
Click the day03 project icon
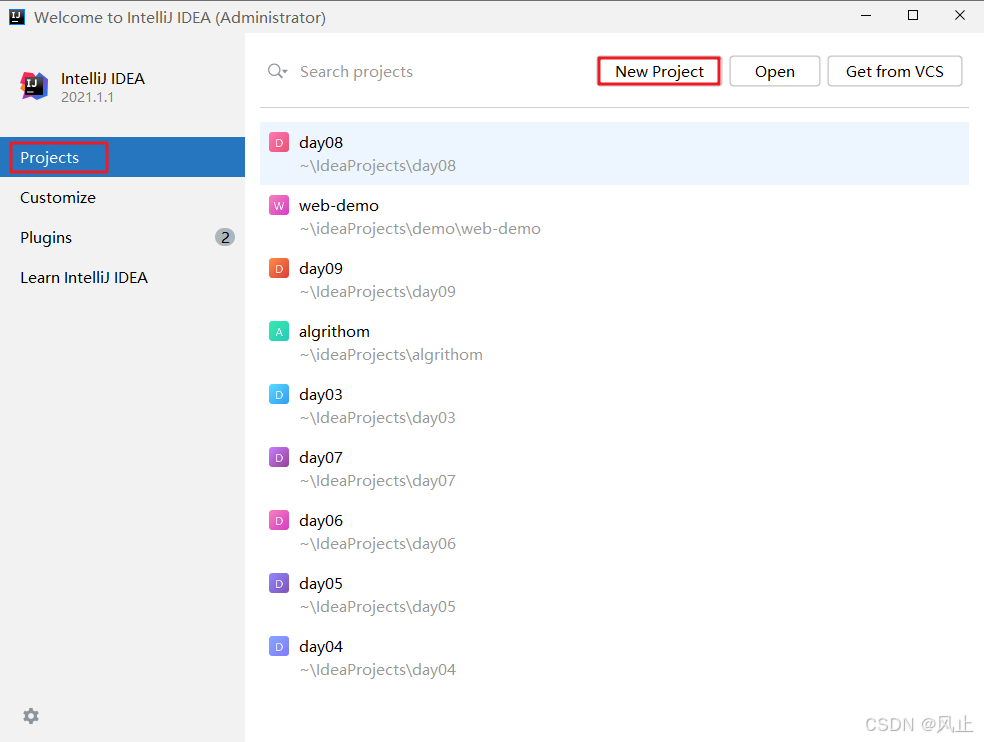tap(279, 395)
